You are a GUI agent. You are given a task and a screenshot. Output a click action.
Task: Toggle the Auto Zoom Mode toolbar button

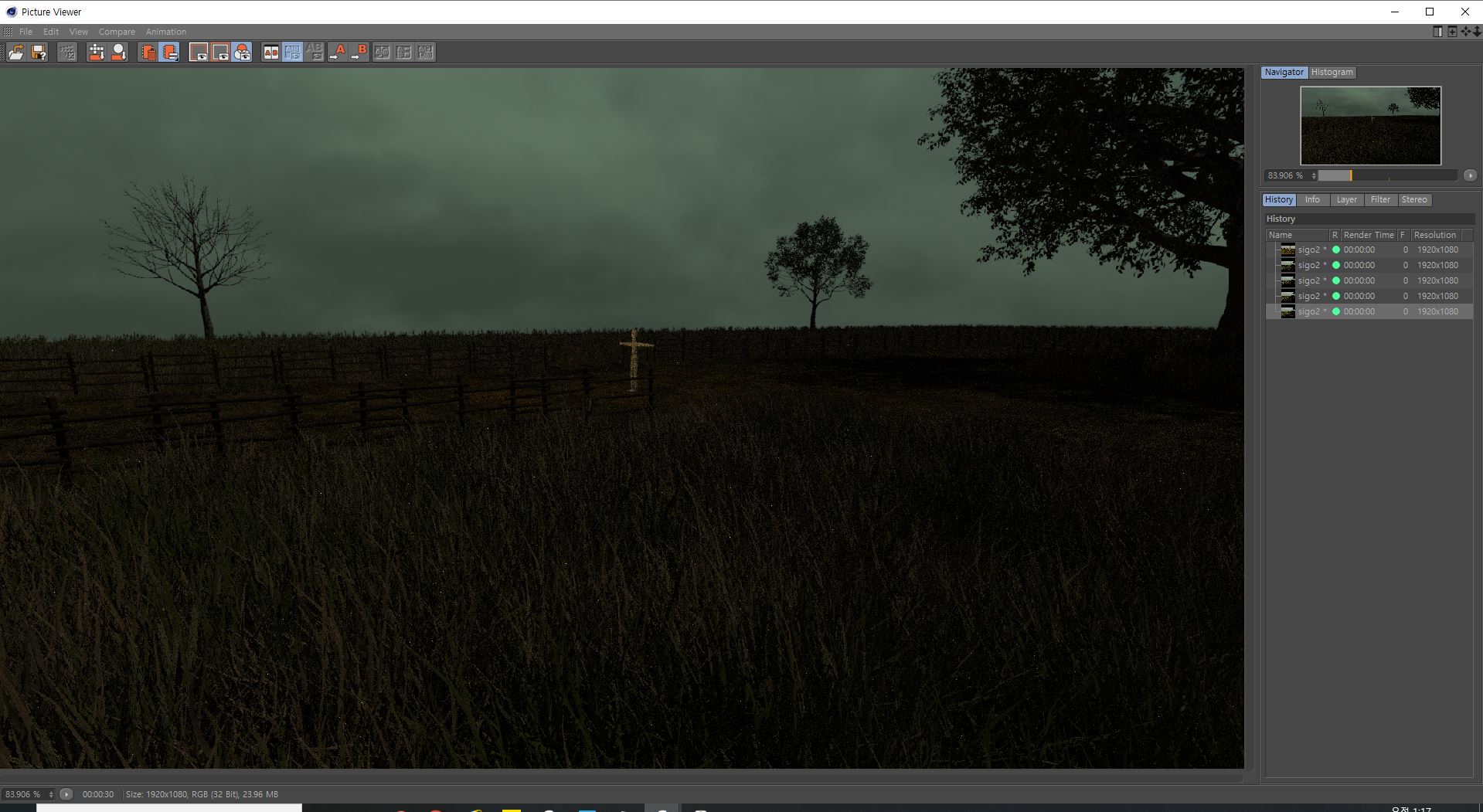(199, 52)
